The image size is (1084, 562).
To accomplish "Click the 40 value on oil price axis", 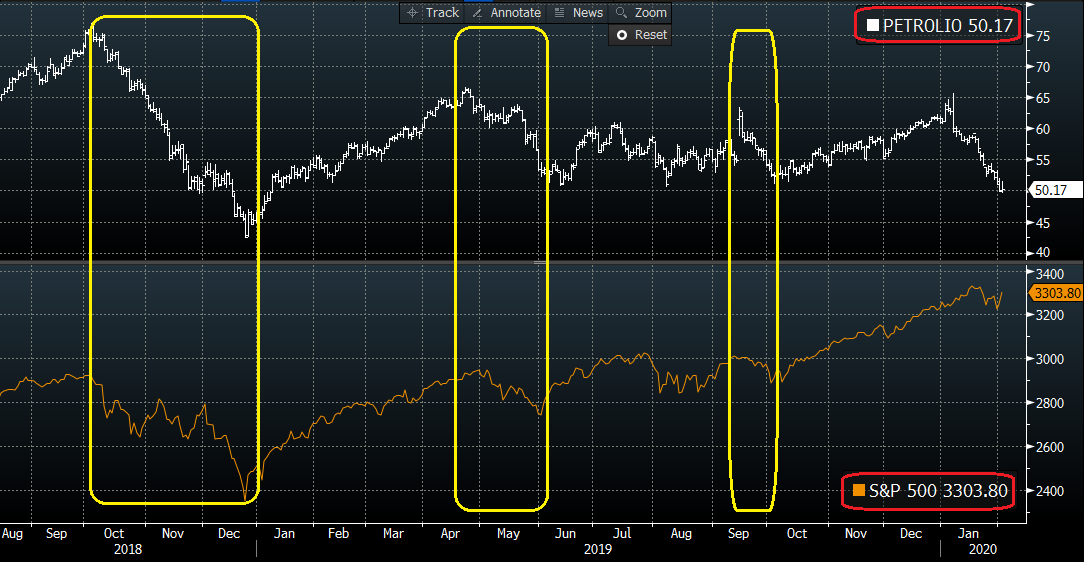I will click(x=1043, y=253).
